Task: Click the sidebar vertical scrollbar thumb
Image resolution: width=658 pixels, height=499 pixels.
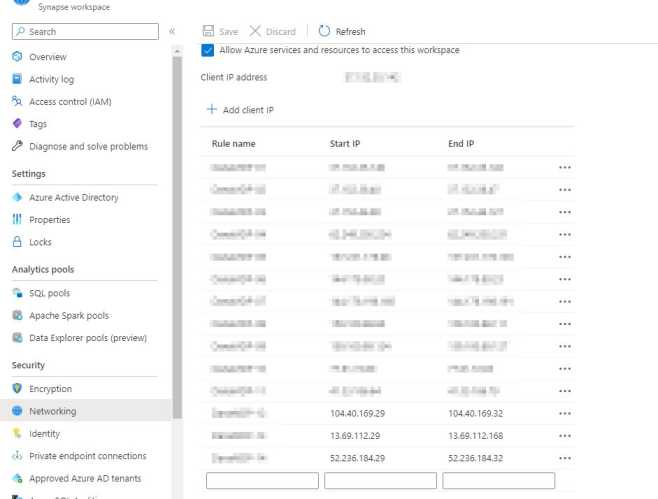Action: 178,237
